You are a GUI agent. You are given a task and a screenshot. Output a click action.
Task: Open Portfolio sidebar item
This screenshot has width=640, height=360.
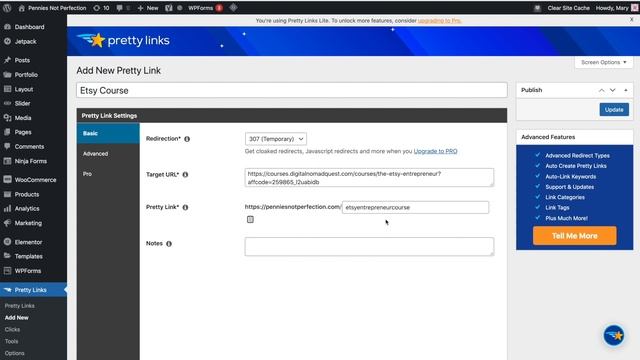coord(26,75)
